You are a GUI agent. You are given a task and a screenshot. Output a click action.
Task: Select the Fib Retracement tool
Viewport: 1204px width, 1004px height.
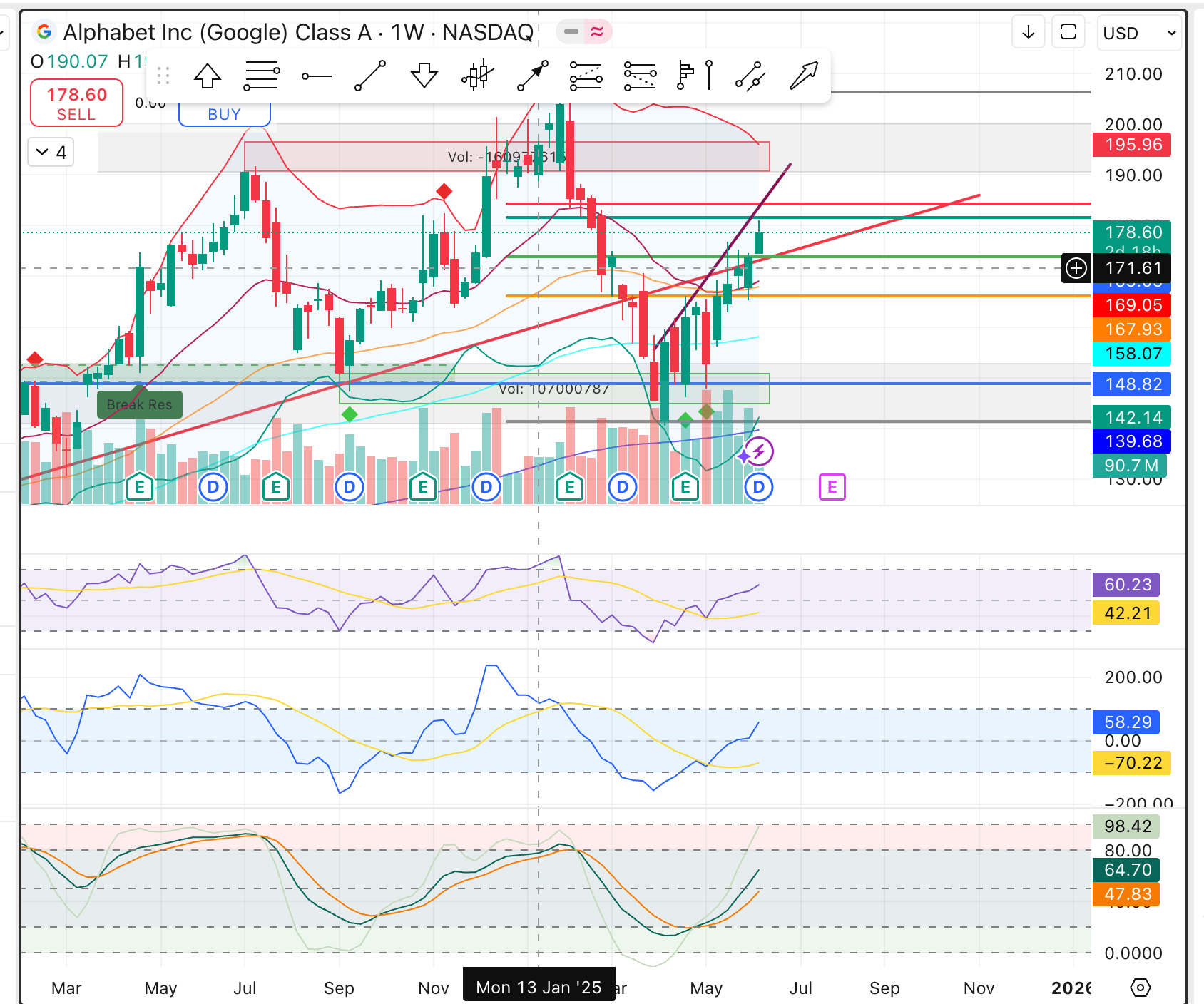262,76
